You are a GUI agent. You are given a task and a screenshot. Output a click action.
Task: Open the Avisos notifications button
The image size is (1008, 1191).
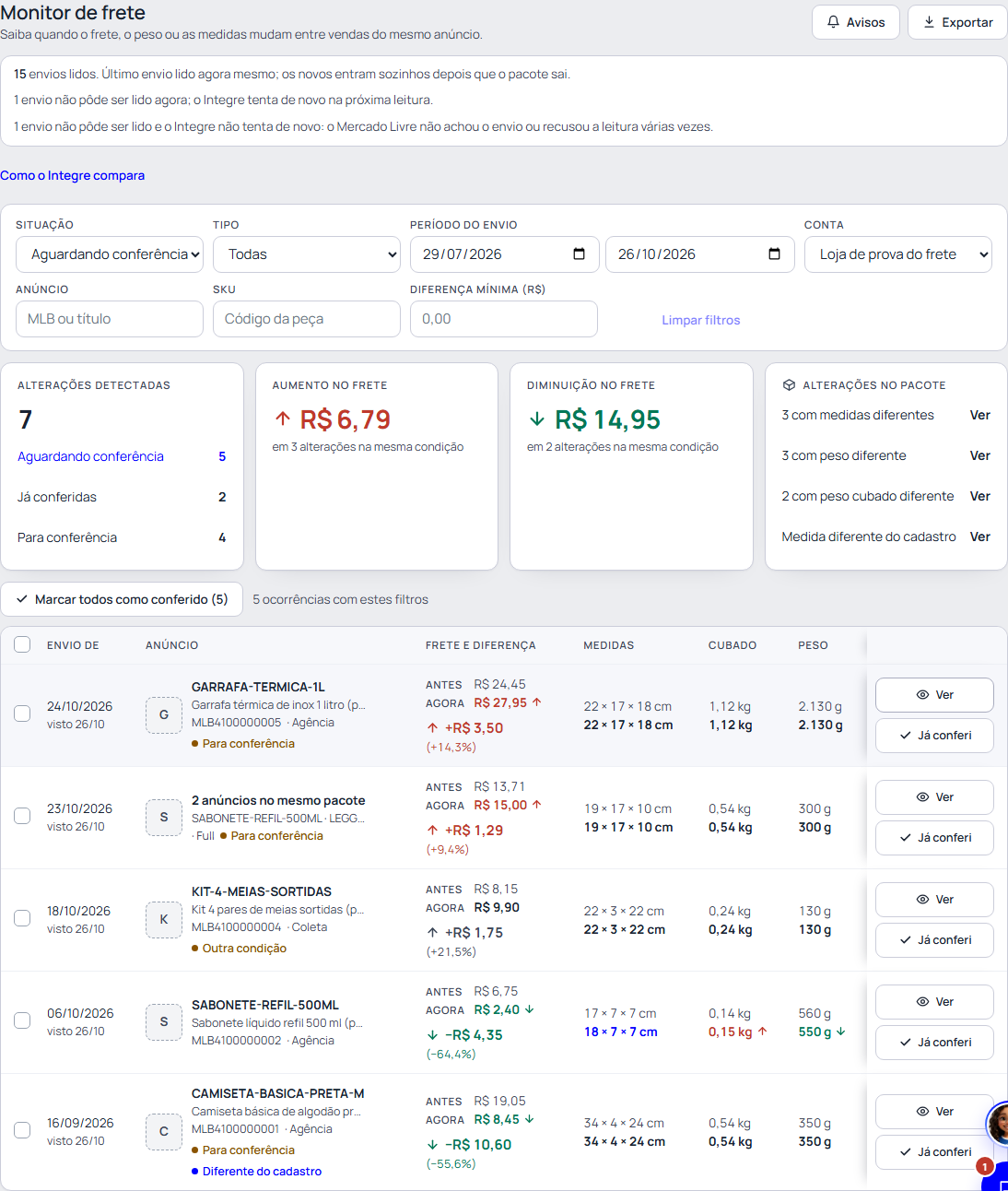tap(855, 22)
